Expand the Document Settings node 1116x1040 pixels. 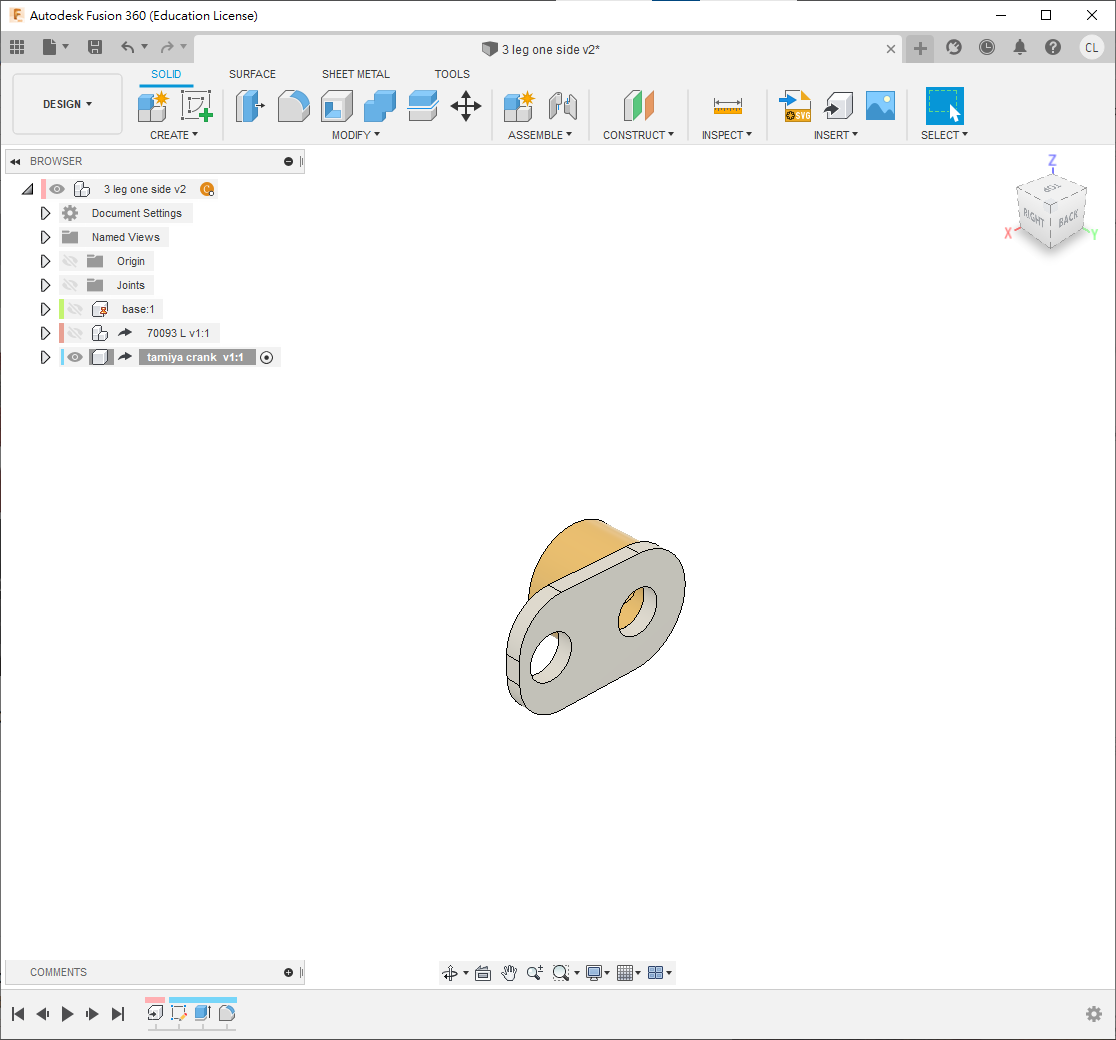(x=45, y=213)
